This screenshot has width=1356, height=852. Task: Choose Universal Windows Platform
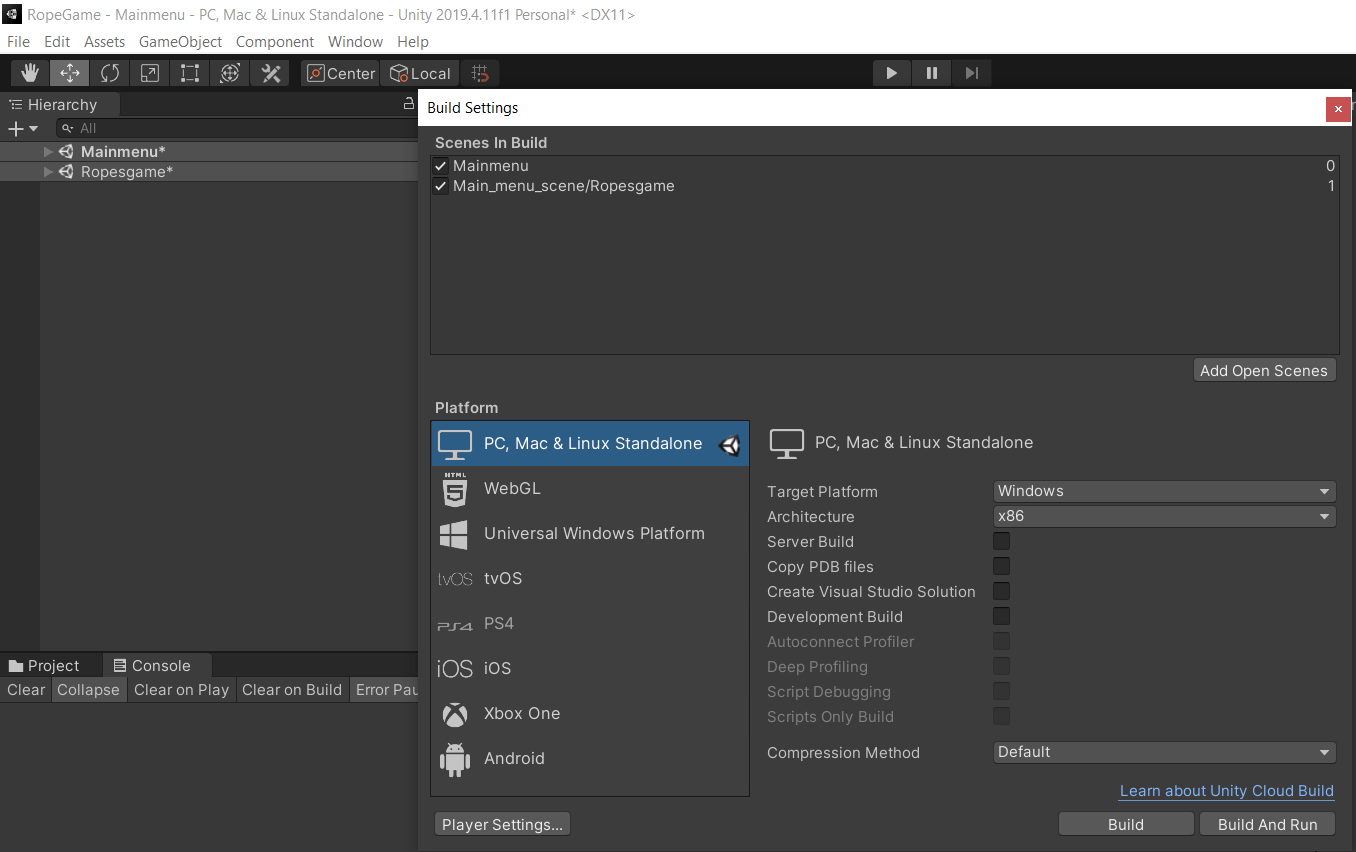click(590, 534)
